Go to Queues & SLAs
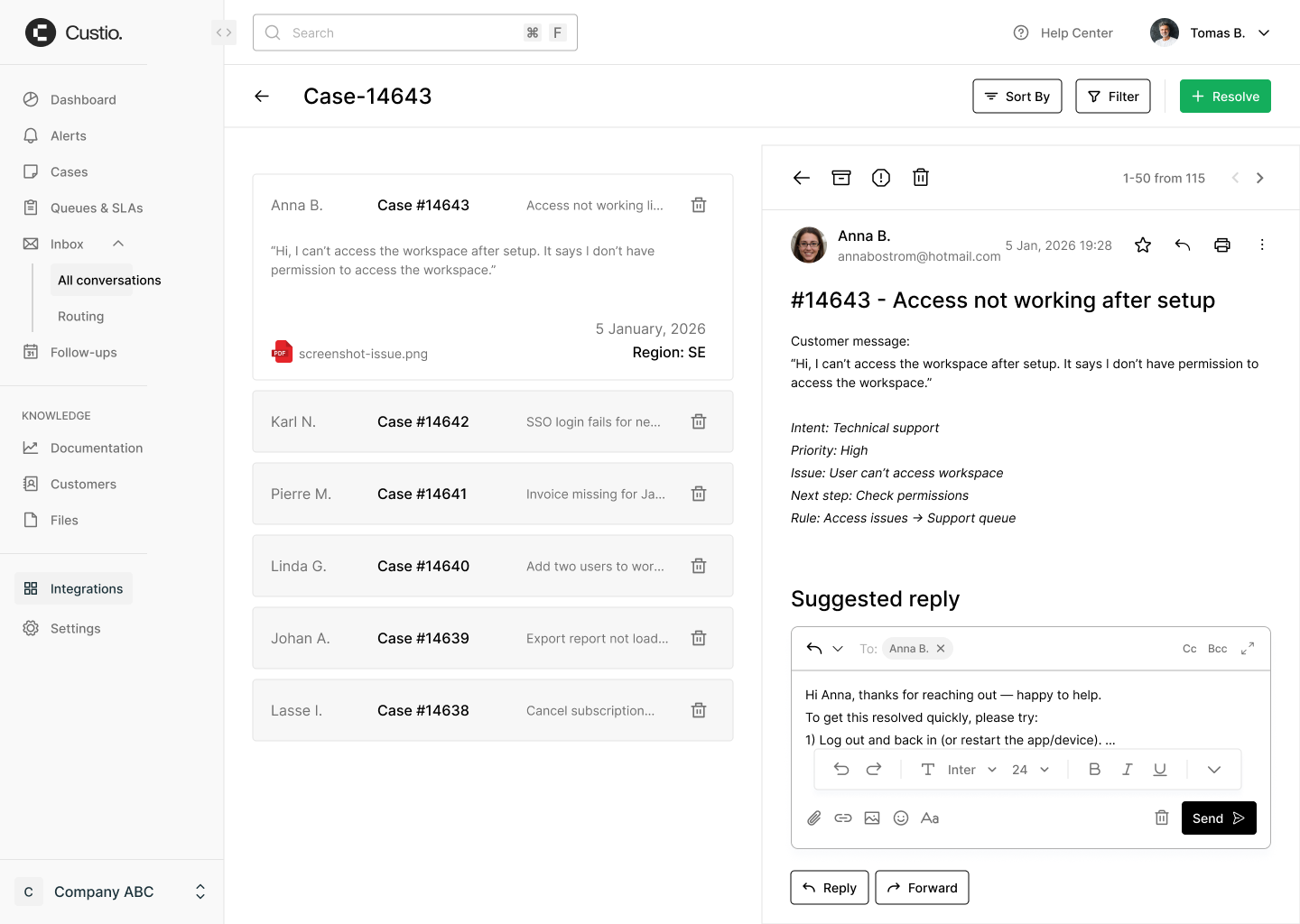Viewport: 1300px width, 924px height. pyautogui.click(x=97, y=208)
